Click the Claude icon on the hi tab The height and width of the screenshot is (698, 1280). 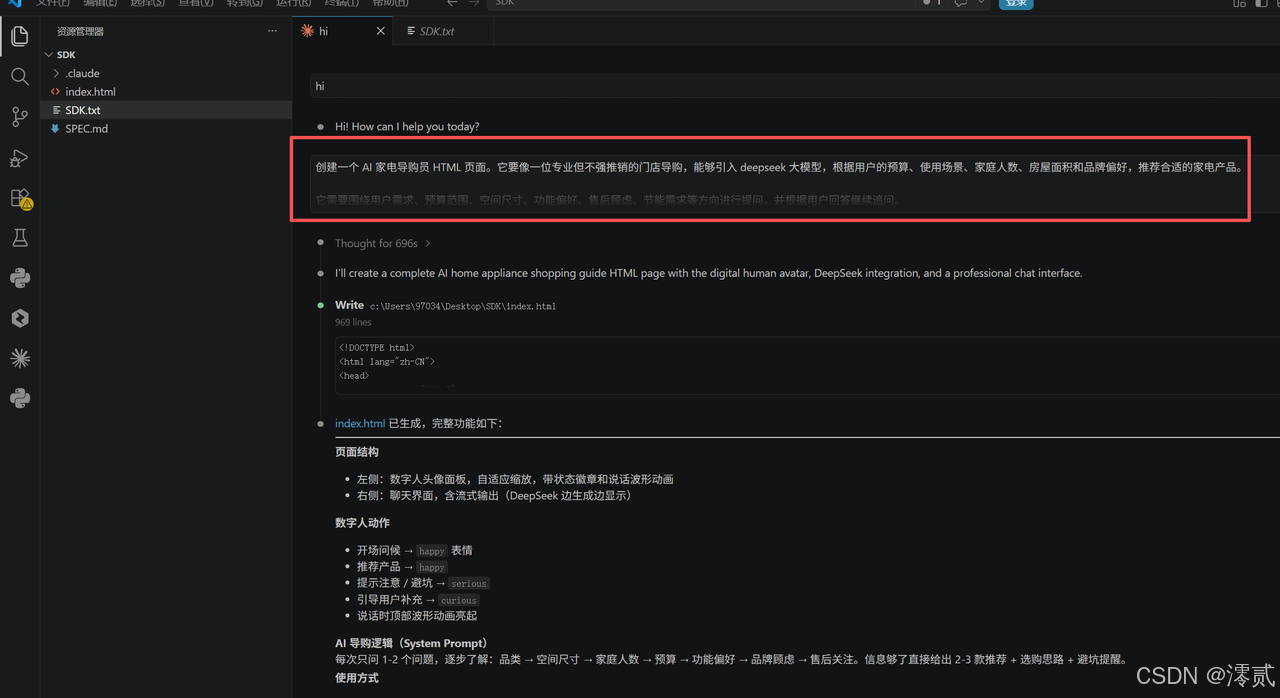[x=307, y=31]
